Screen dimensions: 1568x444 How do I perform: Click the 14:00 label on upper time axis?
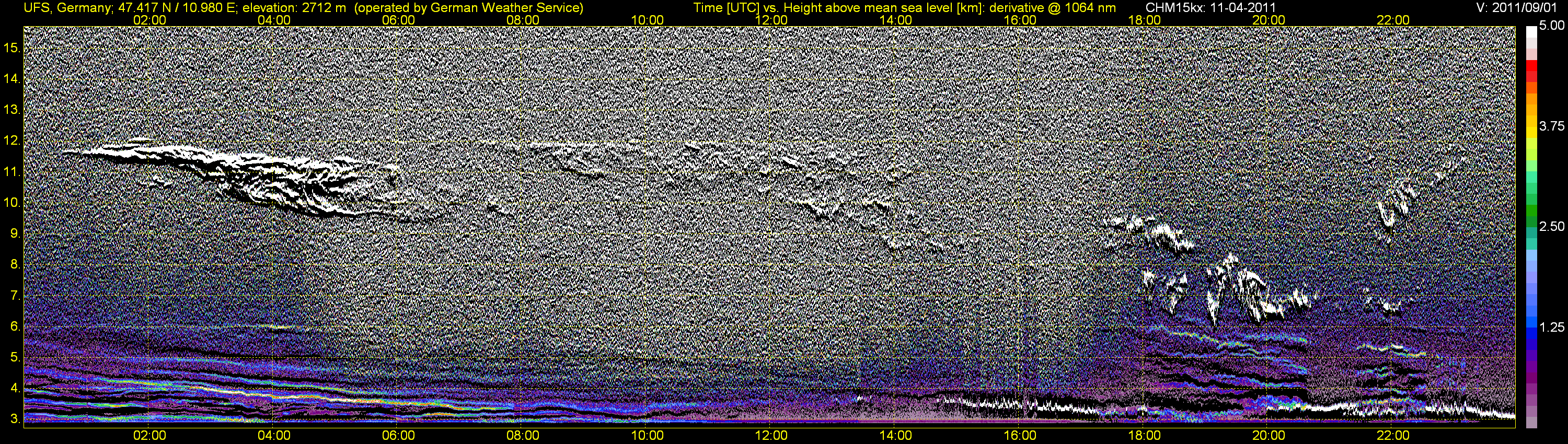(895, 20)
